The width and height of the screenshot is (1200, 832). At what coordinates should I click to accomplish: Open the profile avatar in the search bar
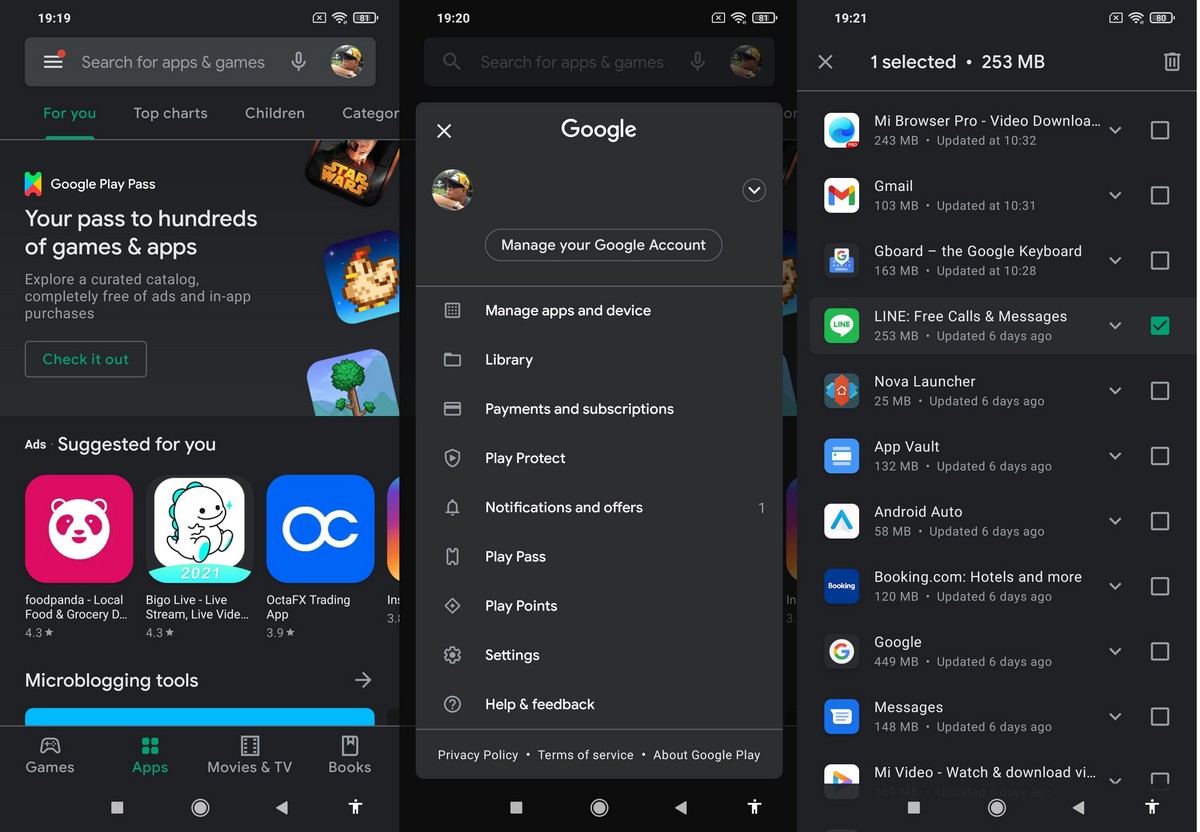[347, 62]
